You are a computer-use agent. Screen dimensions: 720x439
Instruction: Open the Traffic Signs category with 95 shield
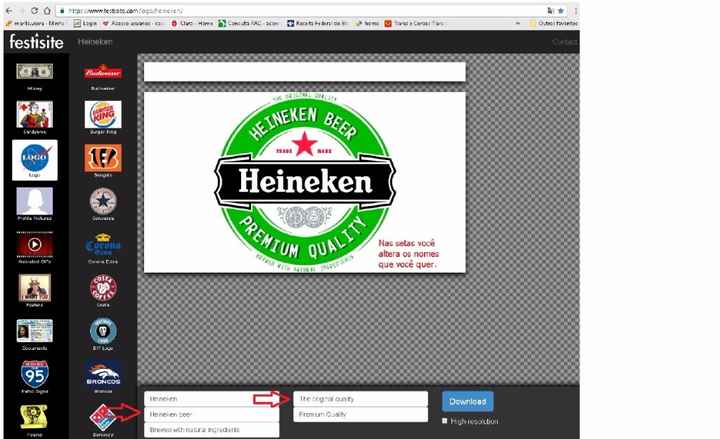coord(35,374)
